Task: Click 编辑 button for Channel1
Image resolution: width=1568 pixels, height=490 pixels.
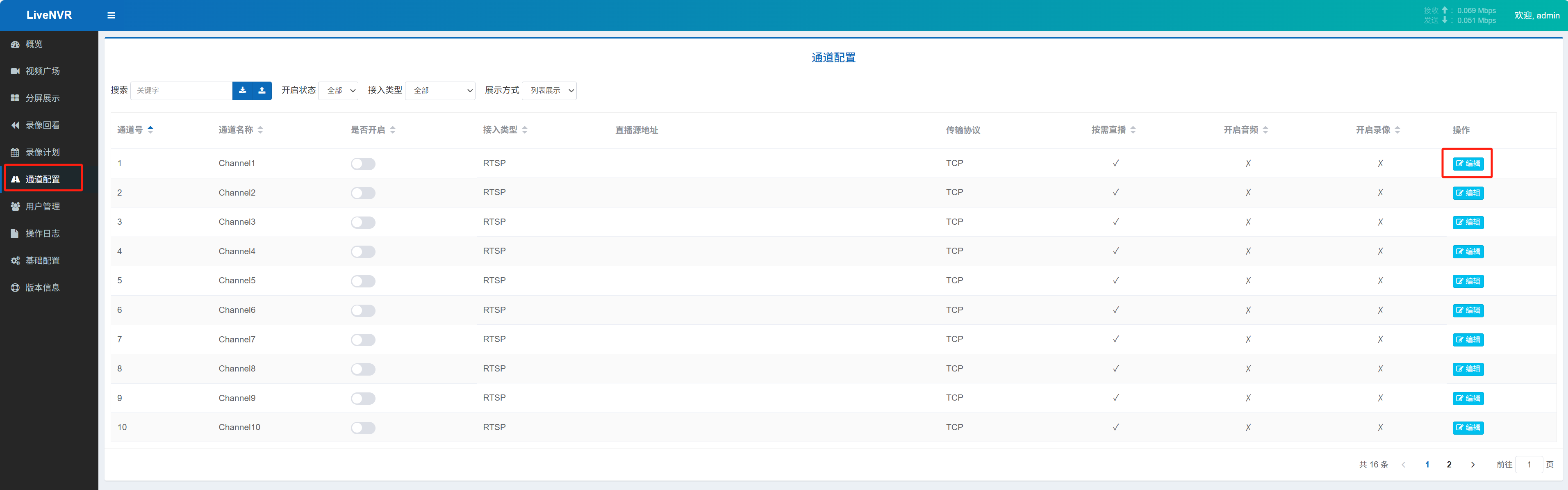Action: pyautogui.click(x=1468, y=164)
